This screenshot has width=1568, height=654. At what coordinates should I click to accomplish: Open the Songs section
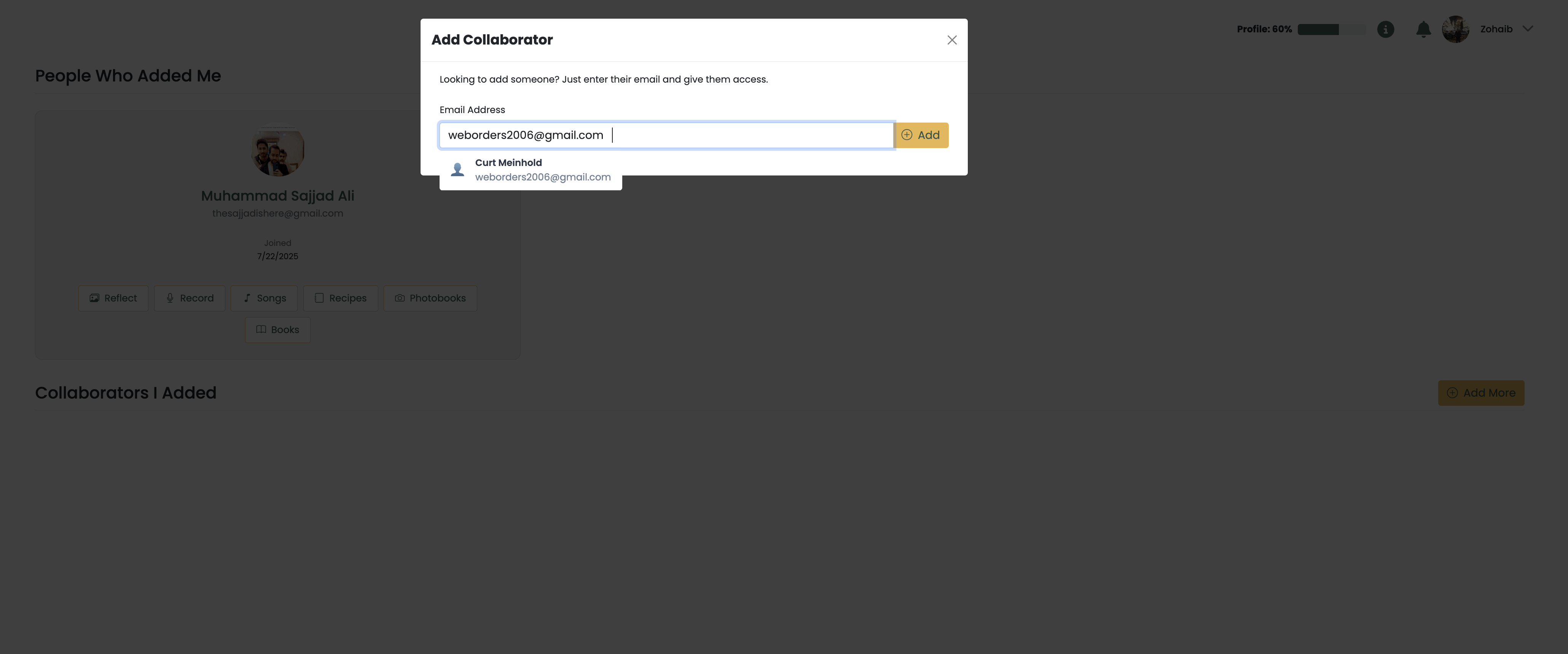(x=264, y=298)
